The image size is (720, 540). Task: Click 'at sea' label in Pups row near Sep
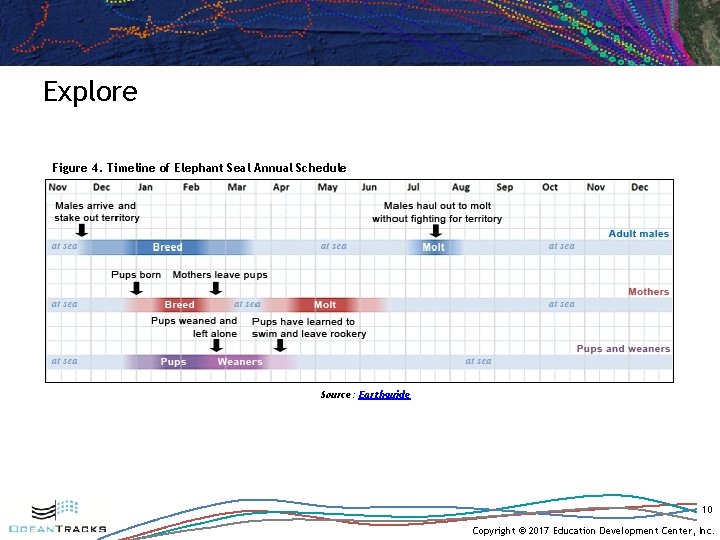click(478, 361)
